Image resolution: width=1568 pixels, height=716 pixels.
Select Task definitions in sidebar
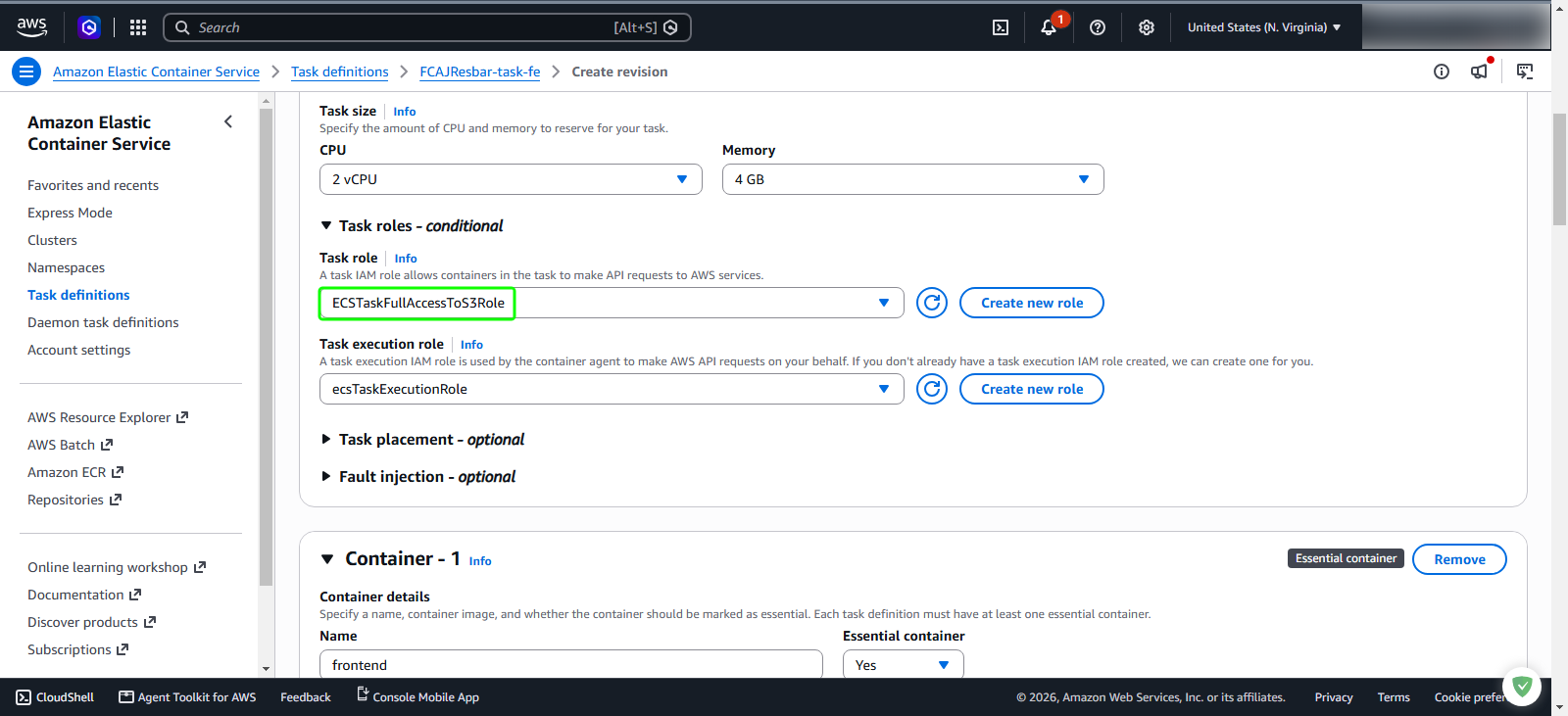coord(78,295)
